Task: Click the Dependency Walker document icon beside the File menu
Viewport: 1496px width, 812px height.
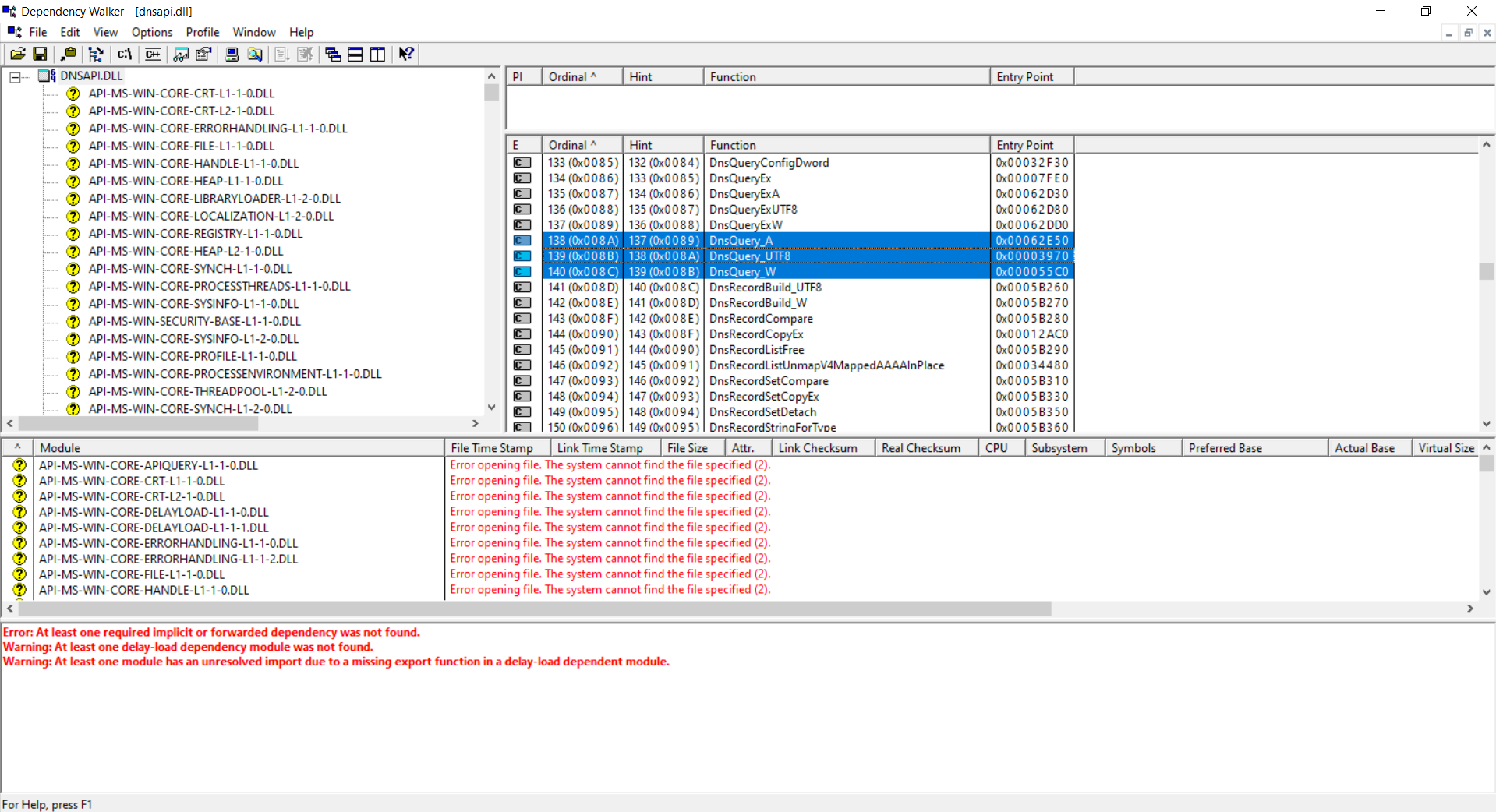Action: pos(14,32)
